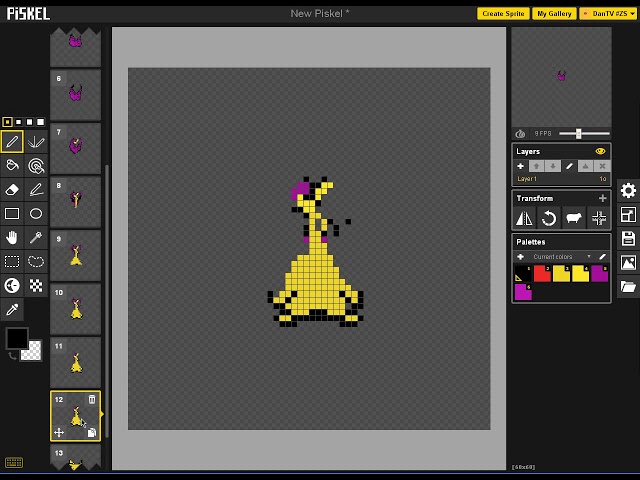
Task: Open My Gallery
Action: coord(554,13)
